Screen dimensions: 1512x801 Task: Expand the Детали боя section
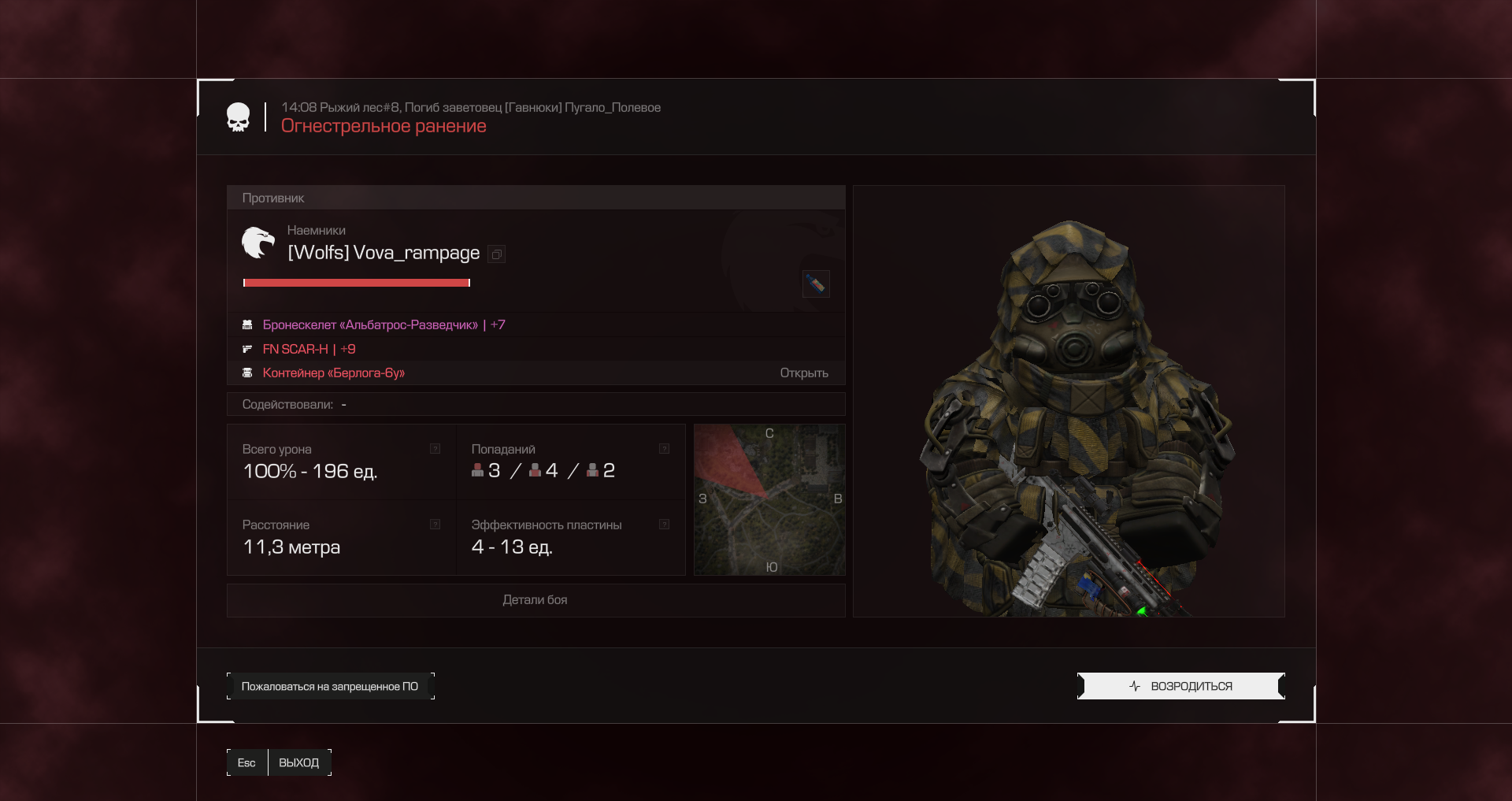coord(535,600)
